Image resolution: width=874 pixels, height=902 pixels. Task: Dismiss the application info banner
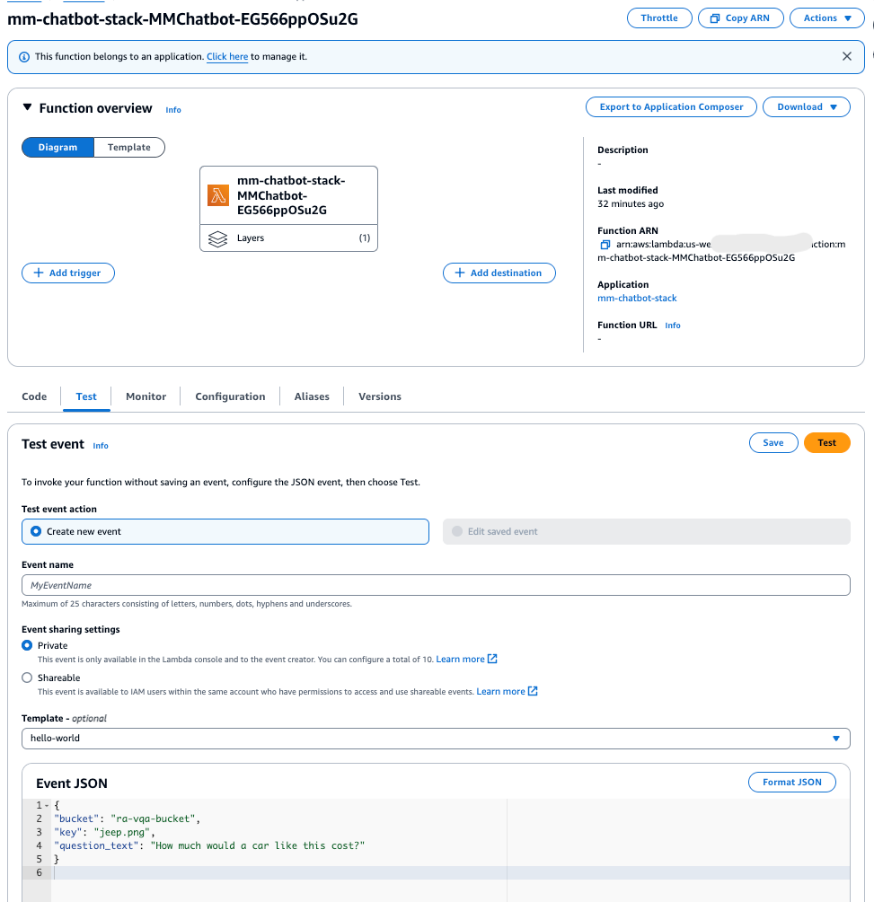point(847,57)
